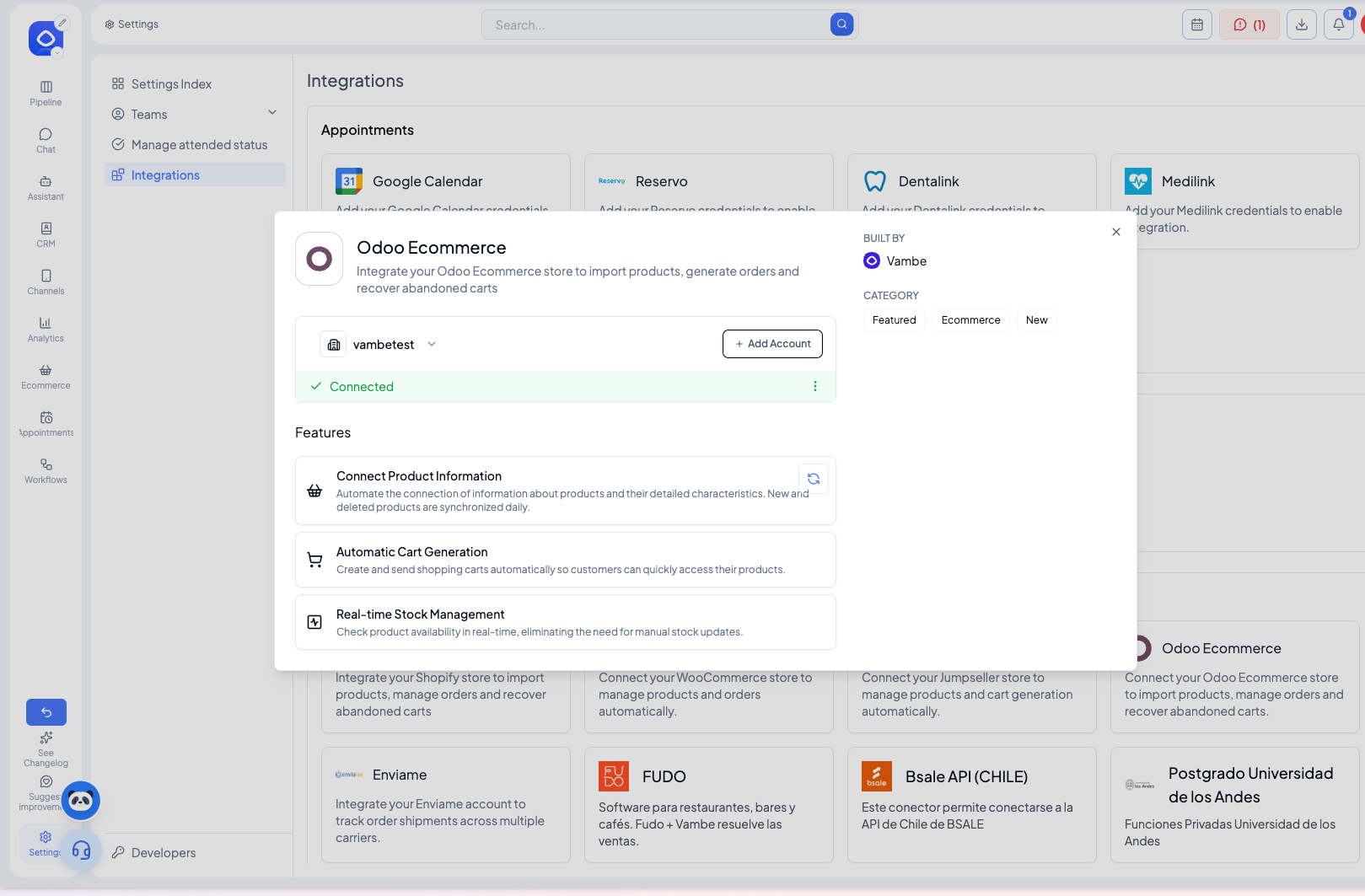Close the Odoo Ecommerce dialog
Viewport: 1365px width, 896px height.
point(1115,232)
